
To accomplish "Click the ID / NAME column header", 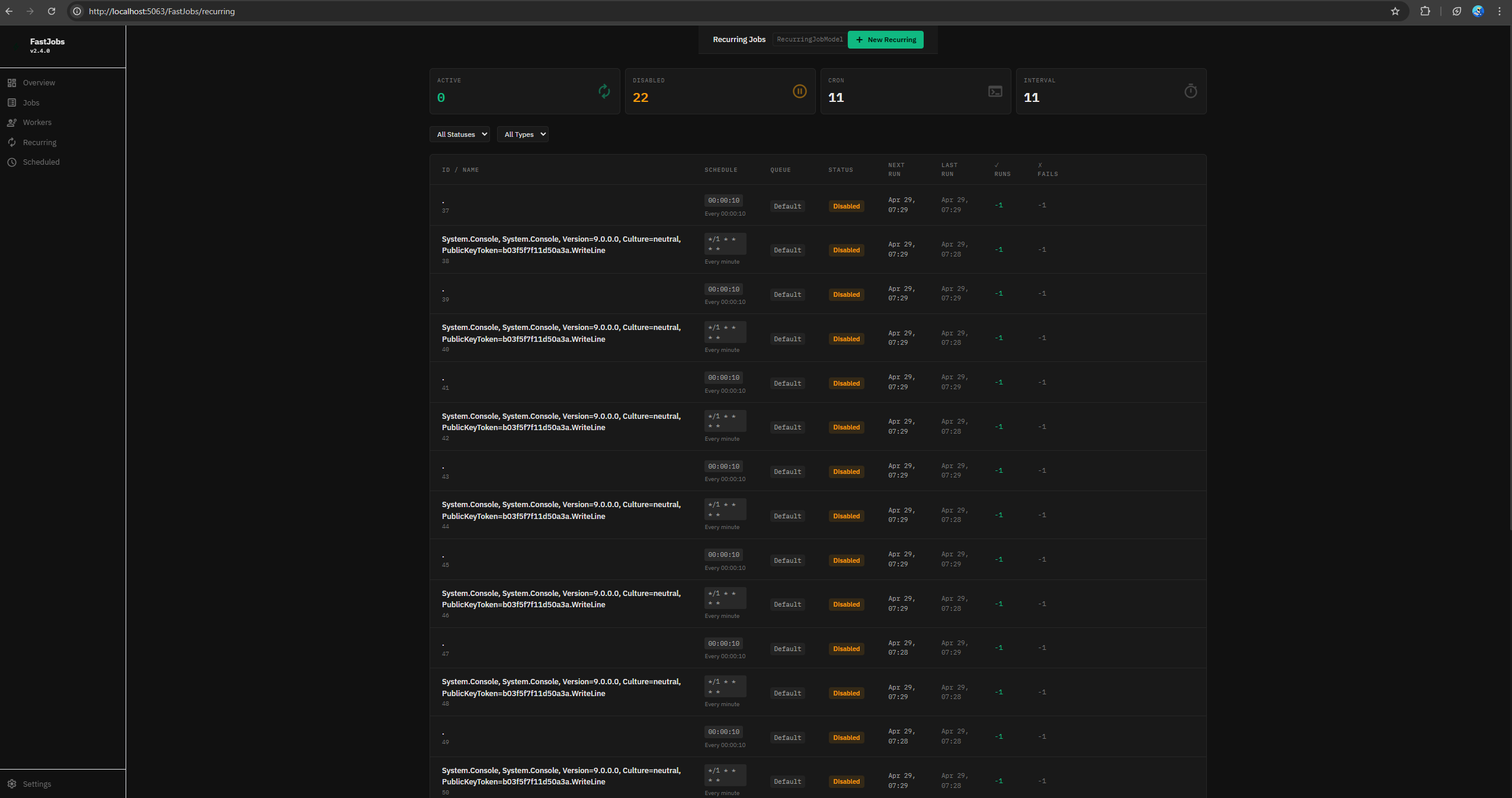I will pos(460,170).
